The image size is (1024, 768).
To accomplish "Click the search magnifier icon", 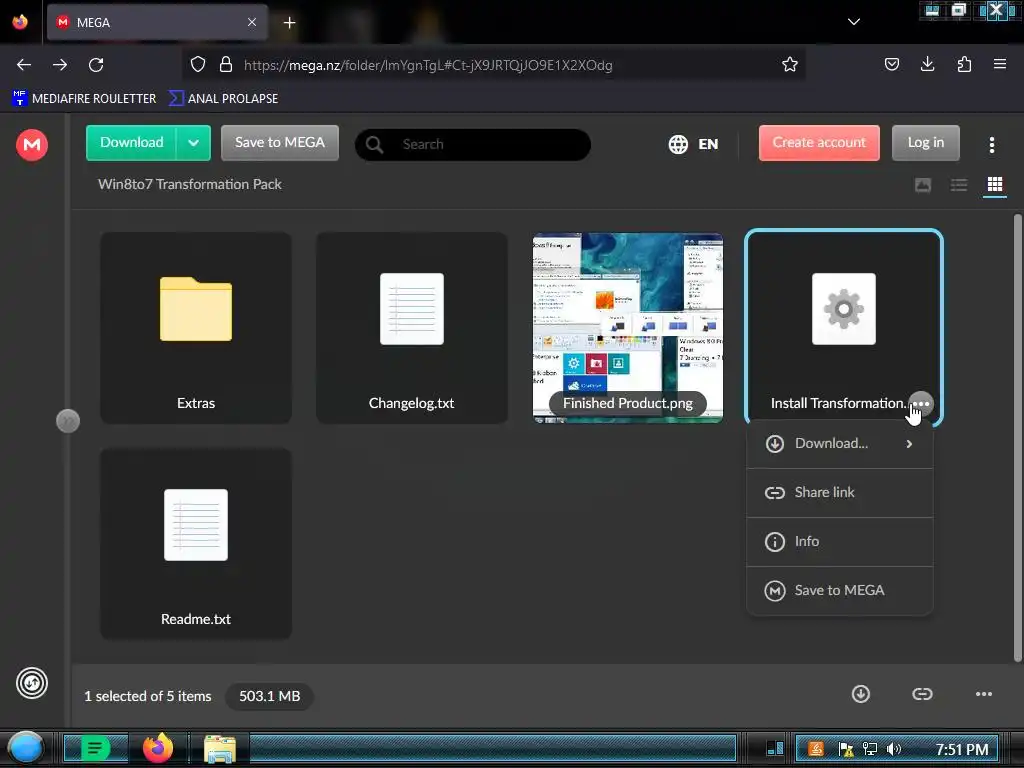I will 374,144.
